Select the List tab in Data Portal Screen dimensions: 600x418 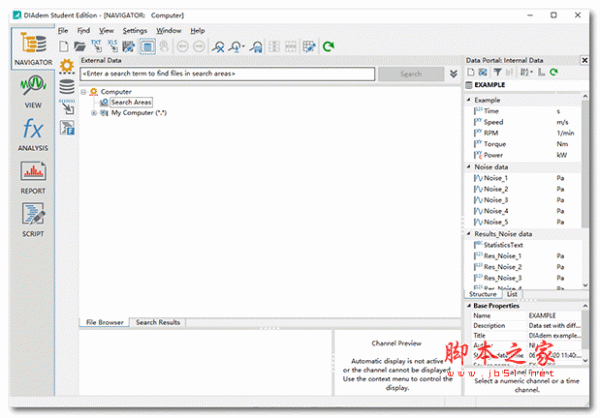pos(512,294)
